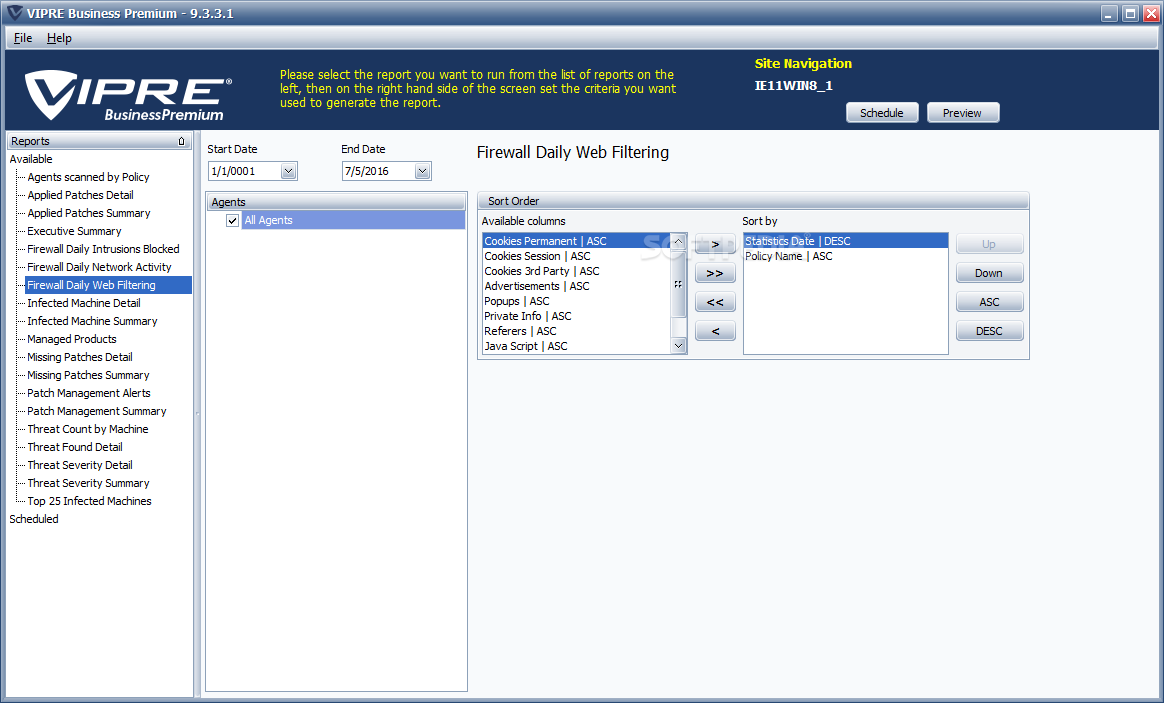This screenshot has width=1164, height=703.
Task: Select Agents scanned by Policy report
Action: point(88,177)
